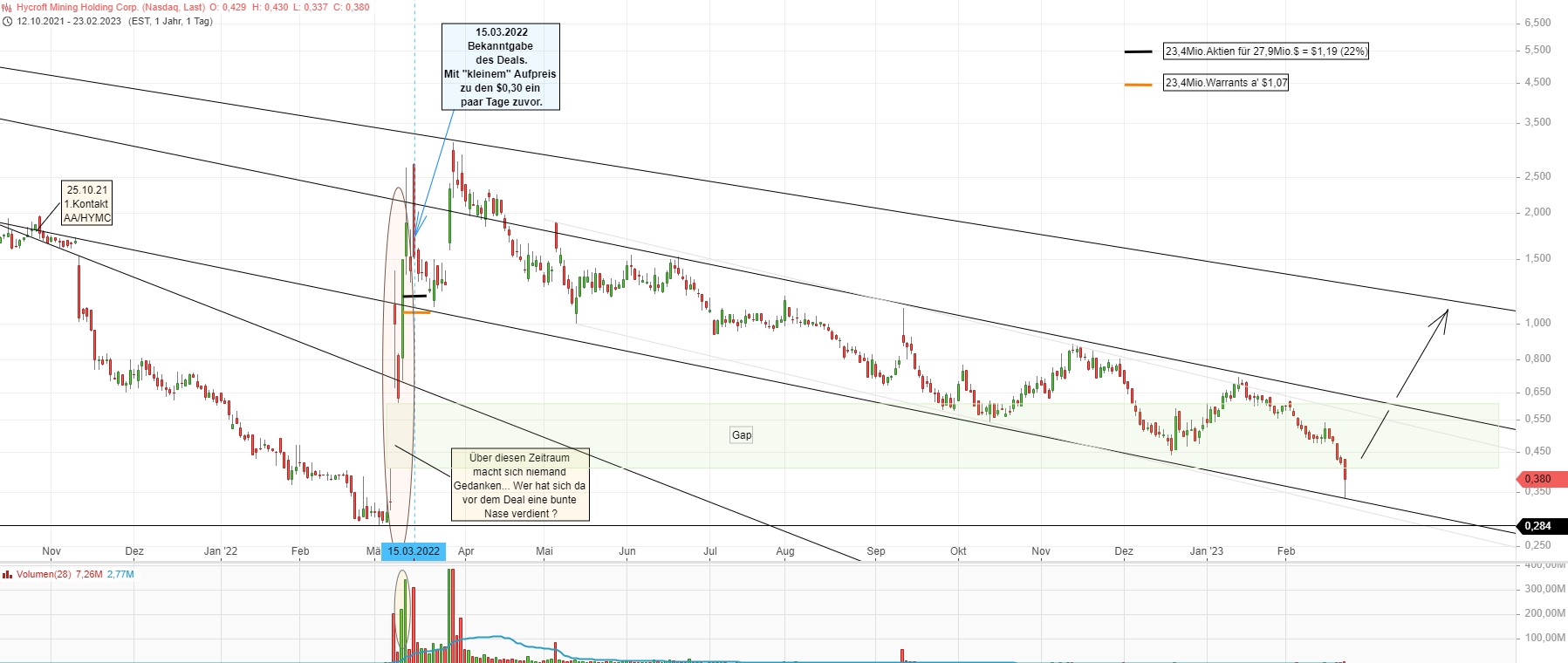Viewport: 1568px width, 663px height.
Task: Click the black legend line for 23,4Mio.Aktien
Action: pos(1138,52)
